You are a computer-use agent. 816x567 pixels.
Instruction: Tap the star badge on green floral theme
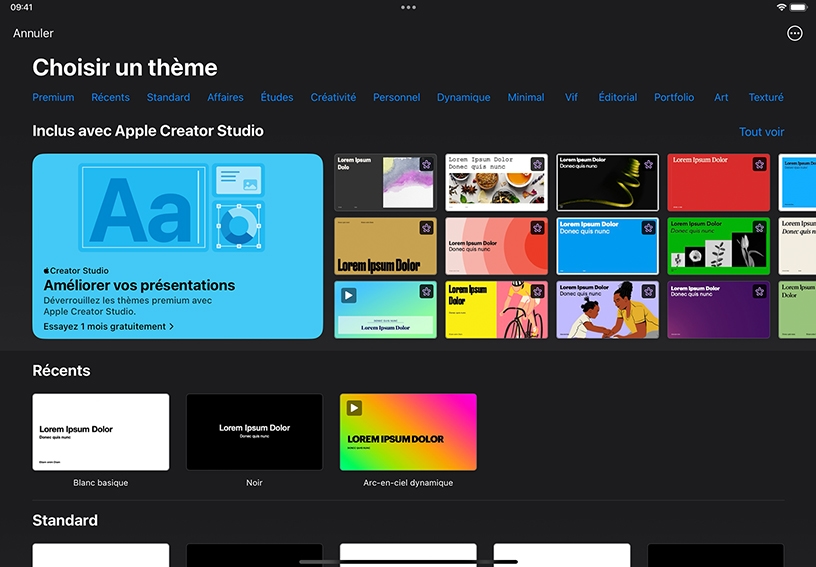click(x=759, y=228)
